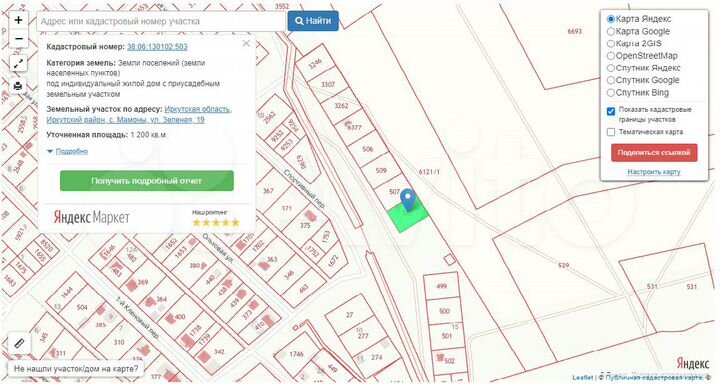Click the five-star rating
The height and width of the screenshot is (384, 720).
pyautogui.click(x=216, y=223)
